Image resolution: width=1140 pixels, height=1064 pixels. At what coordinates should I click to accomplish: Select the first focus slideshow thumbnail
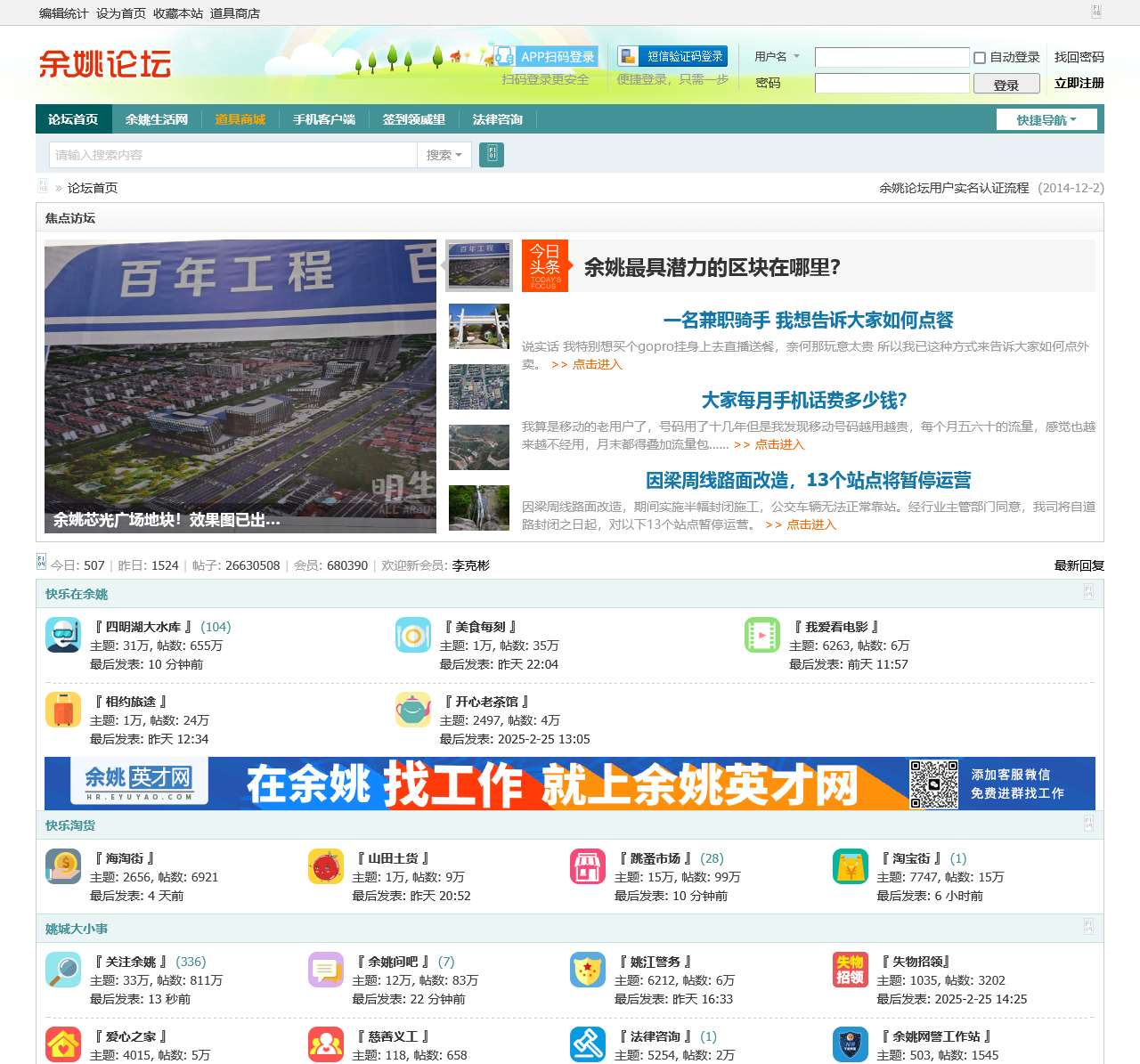479,265
